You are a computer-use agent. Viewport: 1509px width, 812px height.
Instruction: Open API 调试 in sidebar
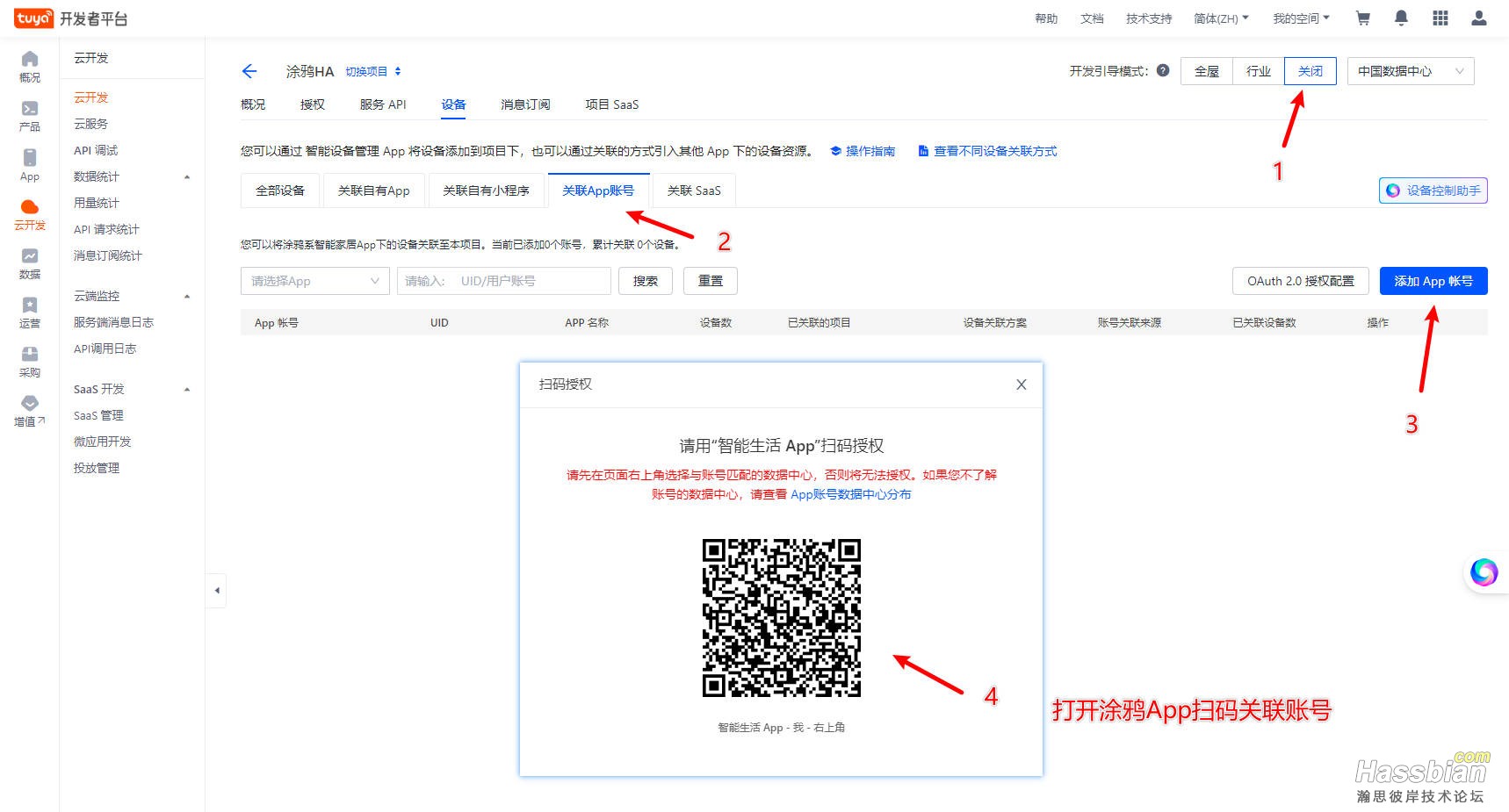[x=96, y=150]
